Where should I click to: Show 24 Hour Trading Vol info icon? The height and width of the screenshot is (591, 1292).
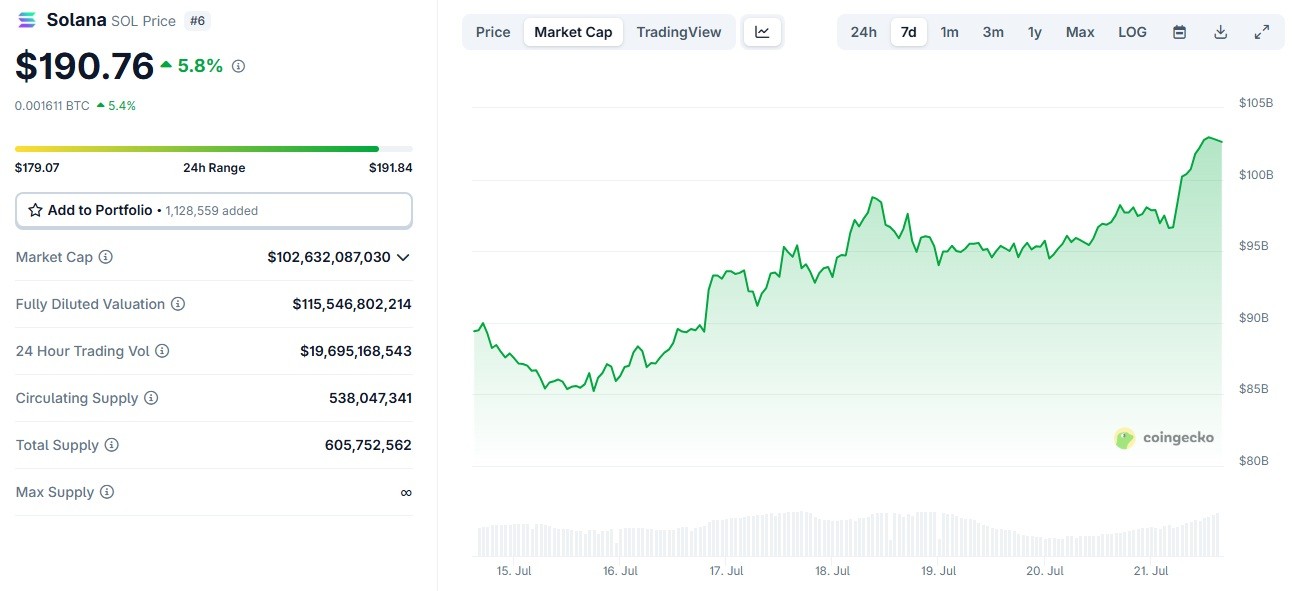tap(162, 351)
